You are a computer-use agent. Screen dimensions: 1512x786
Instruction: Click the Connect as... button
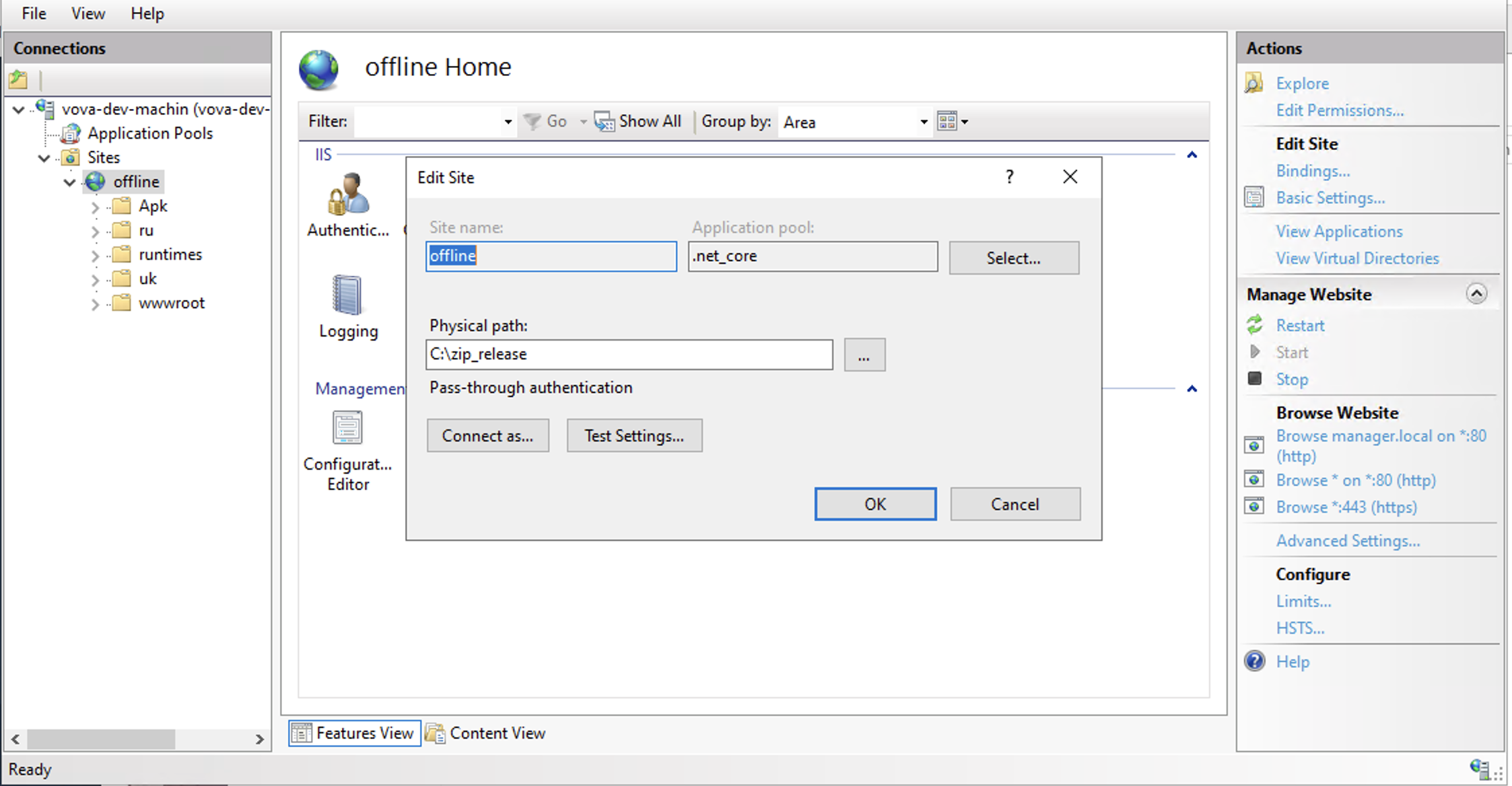[487, 436]
